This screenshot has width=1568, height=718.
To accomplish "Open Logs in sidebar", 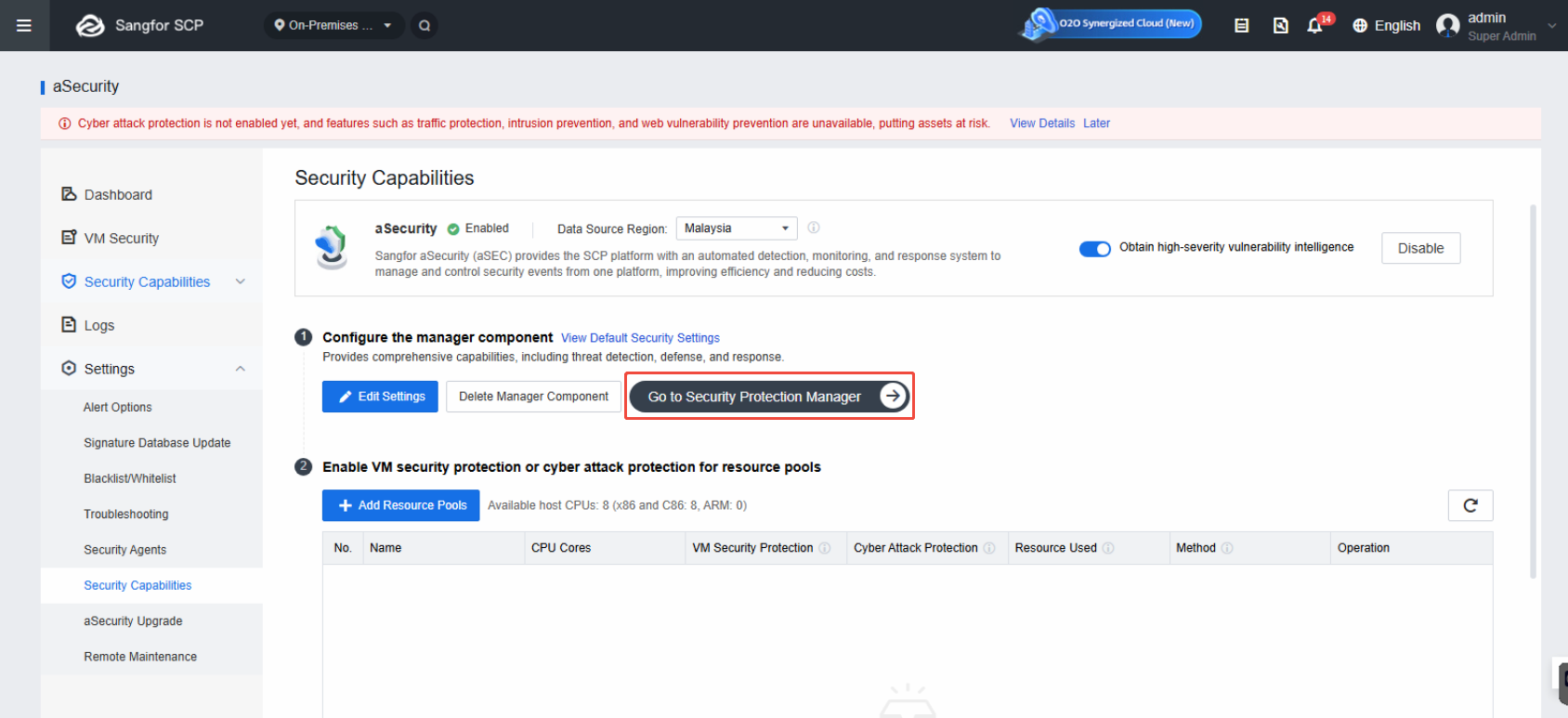I will [99, 325].
